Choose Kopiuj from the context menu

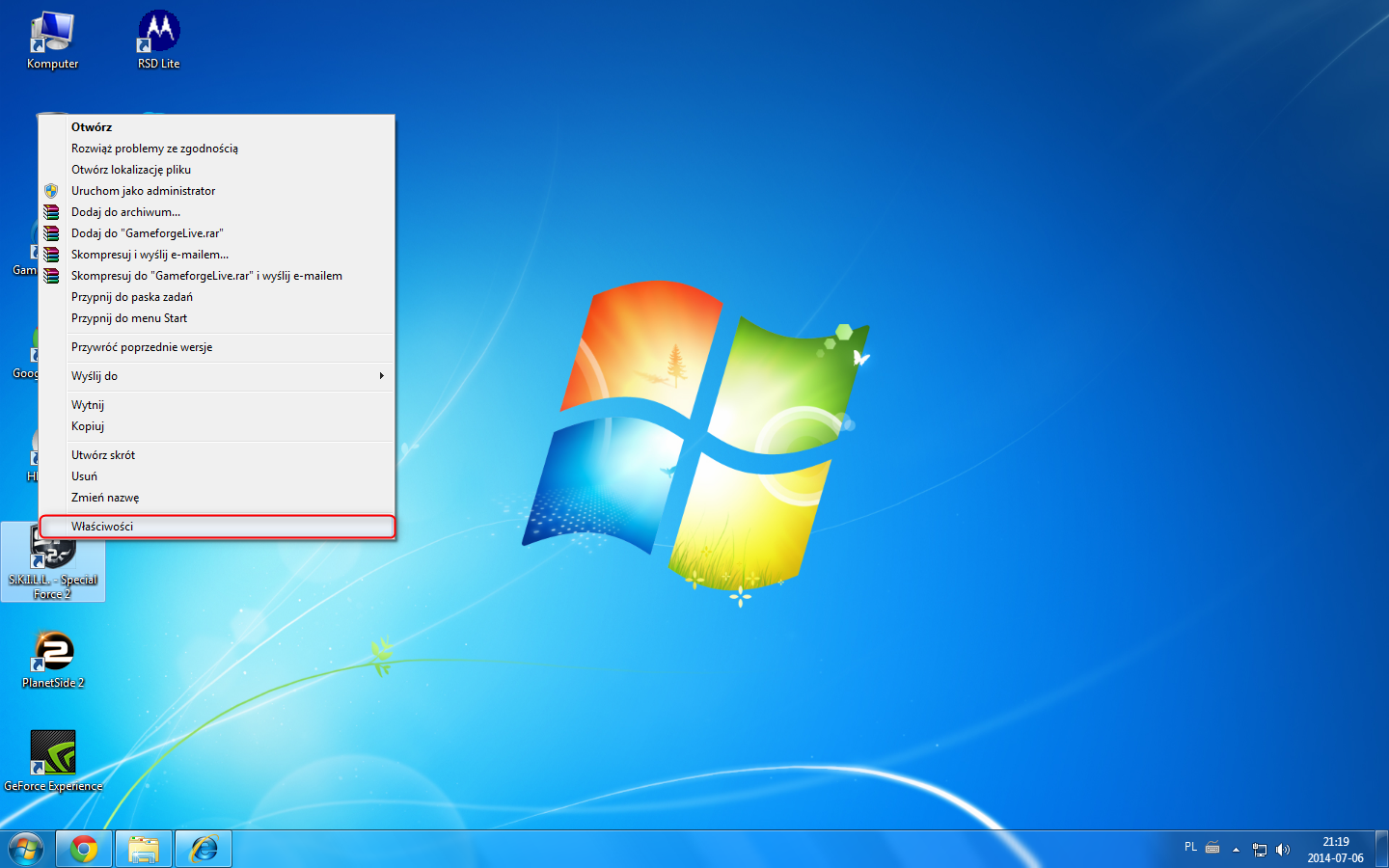pos(217,426)
